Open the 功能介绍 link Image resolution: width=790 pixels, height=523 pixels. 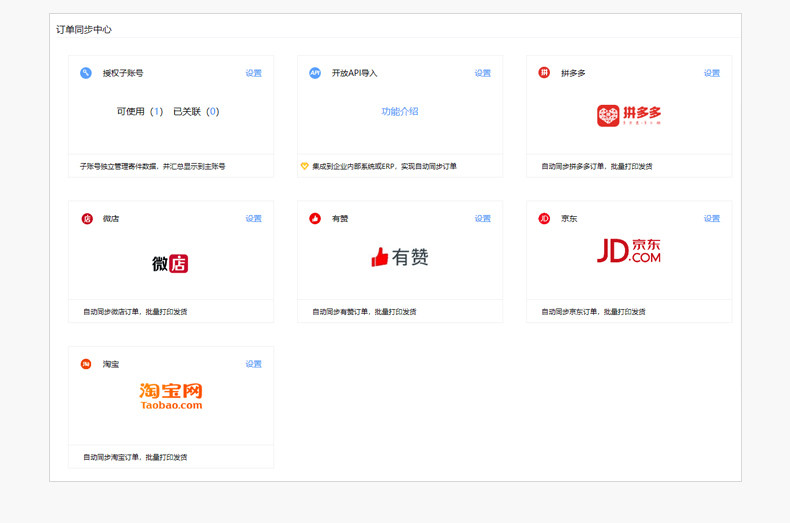click(400, 111)
